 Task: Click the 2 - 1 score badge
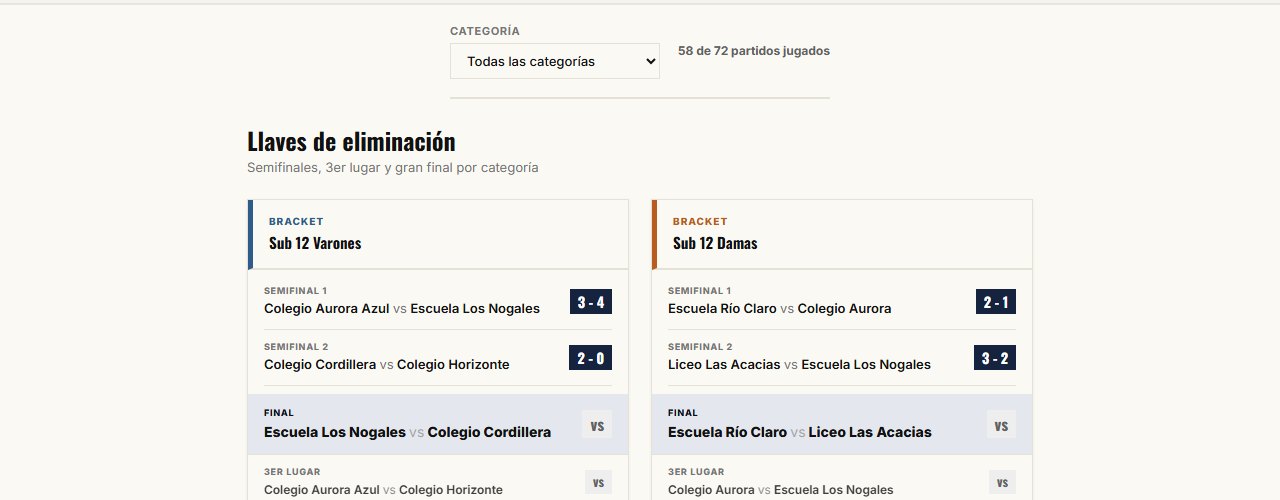996,301
